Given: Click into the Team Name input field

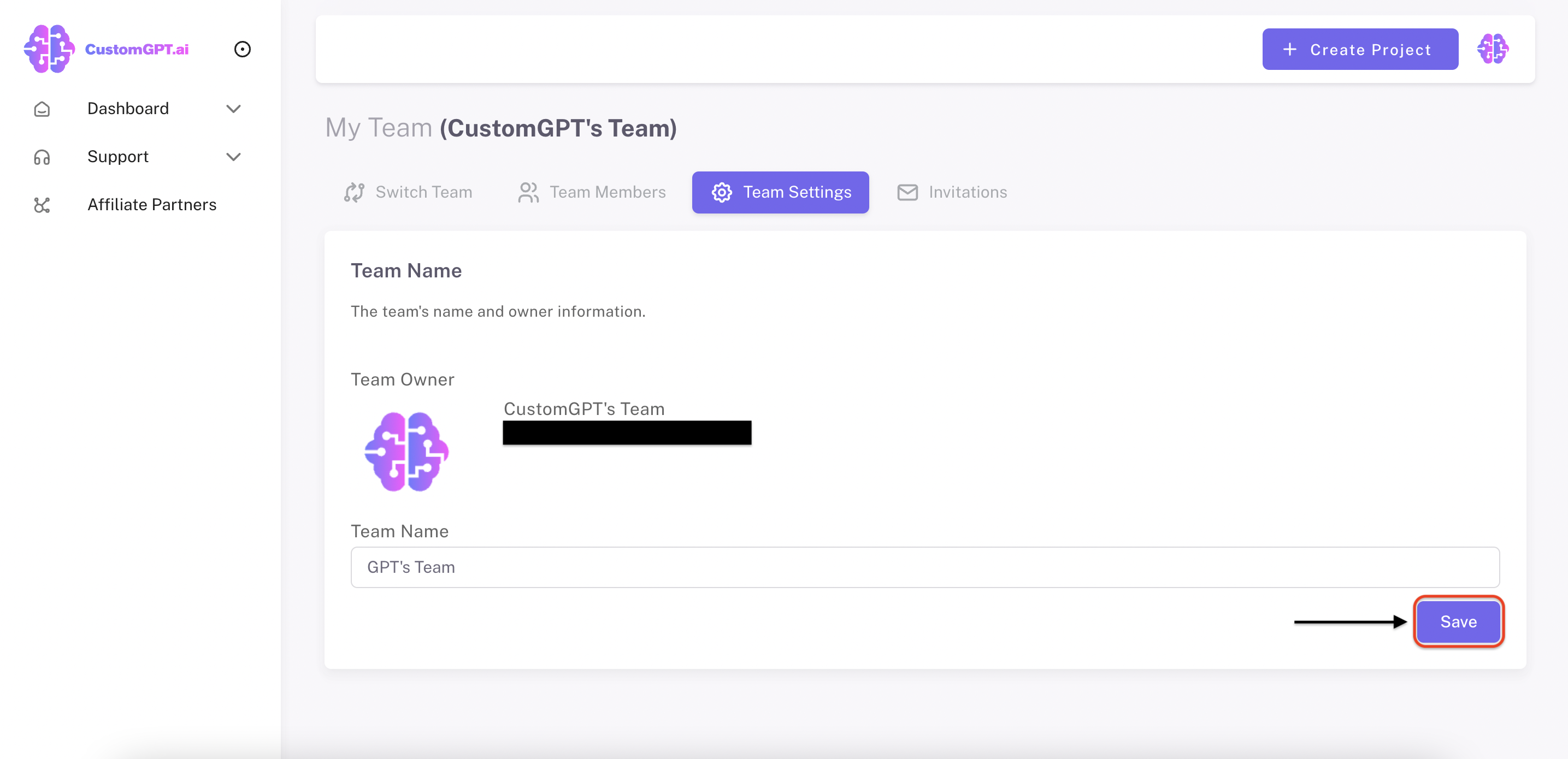Looking at the screenshot, I should tap(924, 567).
